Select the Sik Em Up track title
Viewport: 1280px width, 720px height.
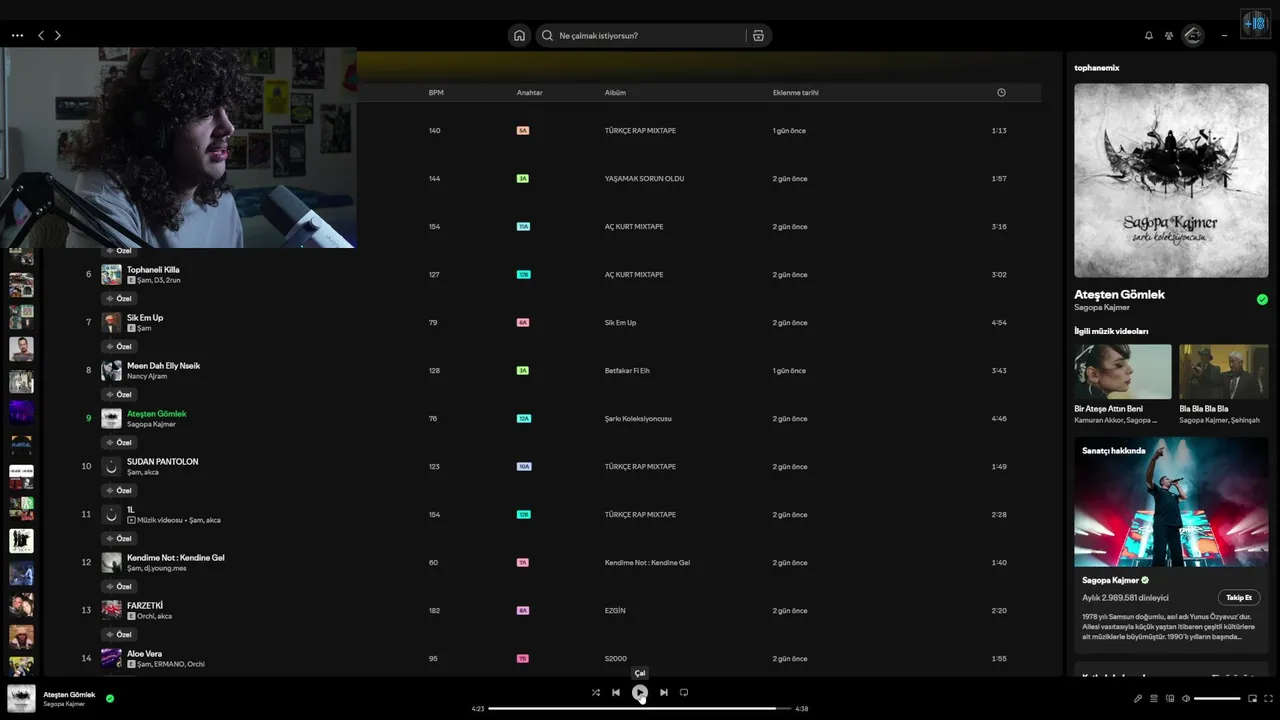pos(145,317)
